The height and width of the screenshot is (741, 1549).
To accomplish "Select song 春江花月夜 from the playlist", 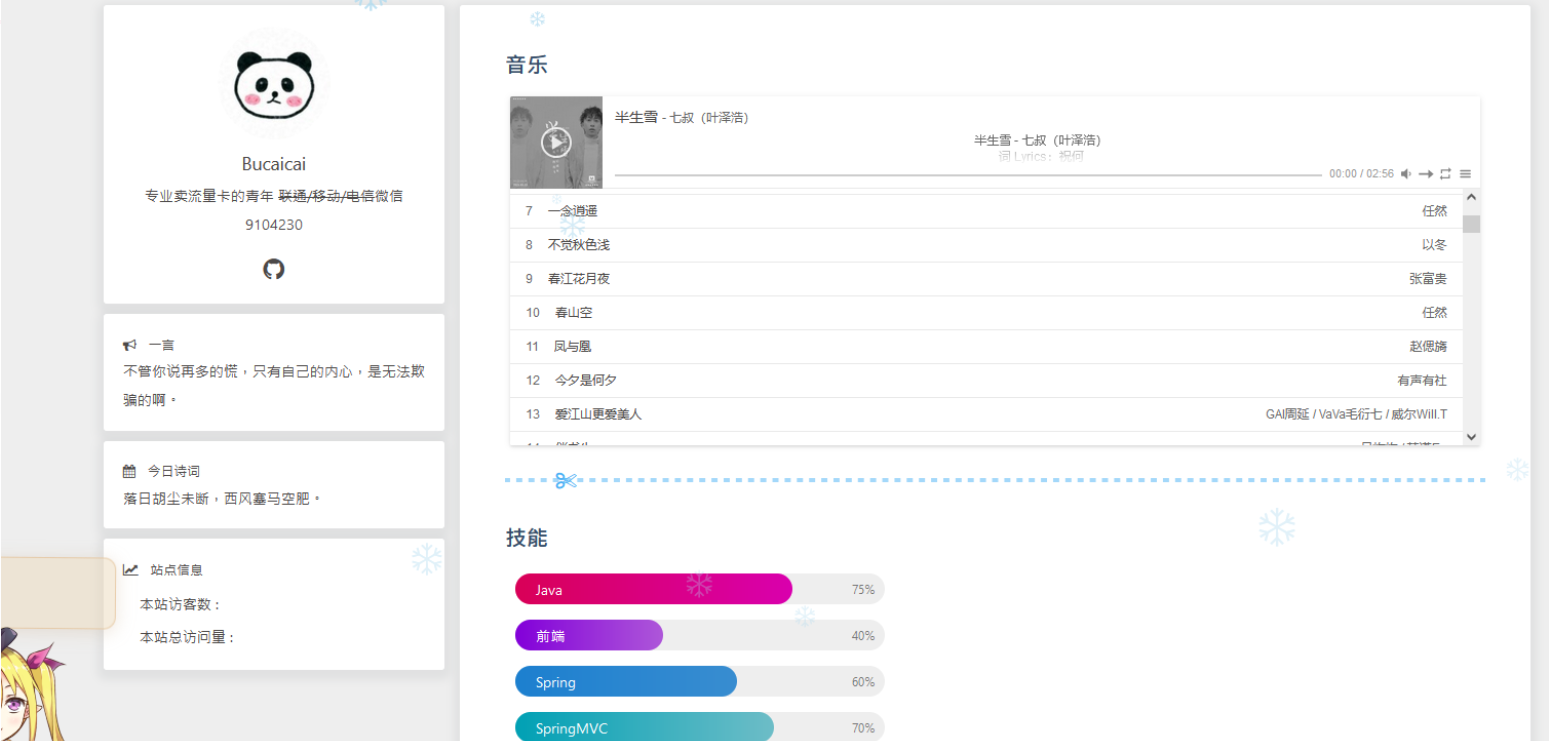I will (x=579, y=279).
